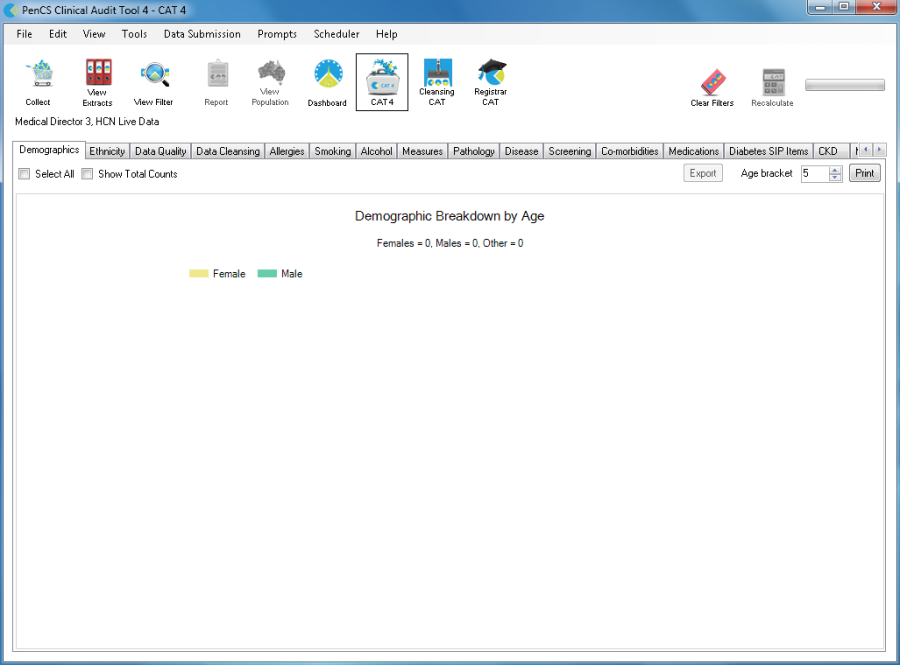Open the Collect tool
Screen dimensions: 900x665
[x=38, y=83]
